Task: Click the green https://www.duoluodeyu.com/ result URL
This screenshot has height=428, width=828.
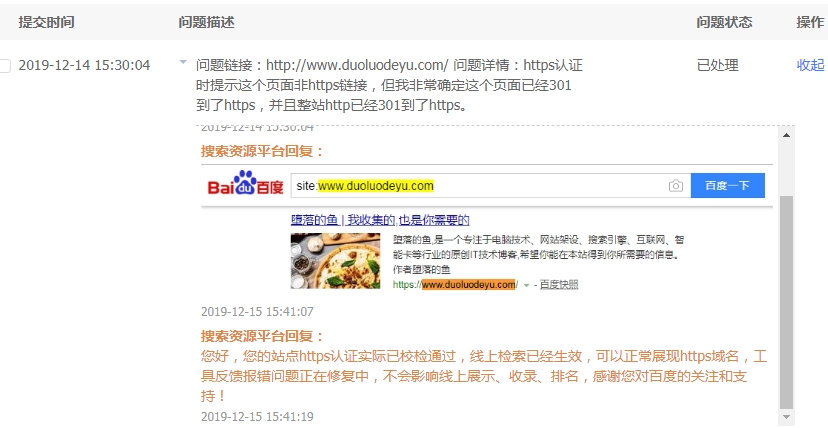Action: (x=456, y=285)
